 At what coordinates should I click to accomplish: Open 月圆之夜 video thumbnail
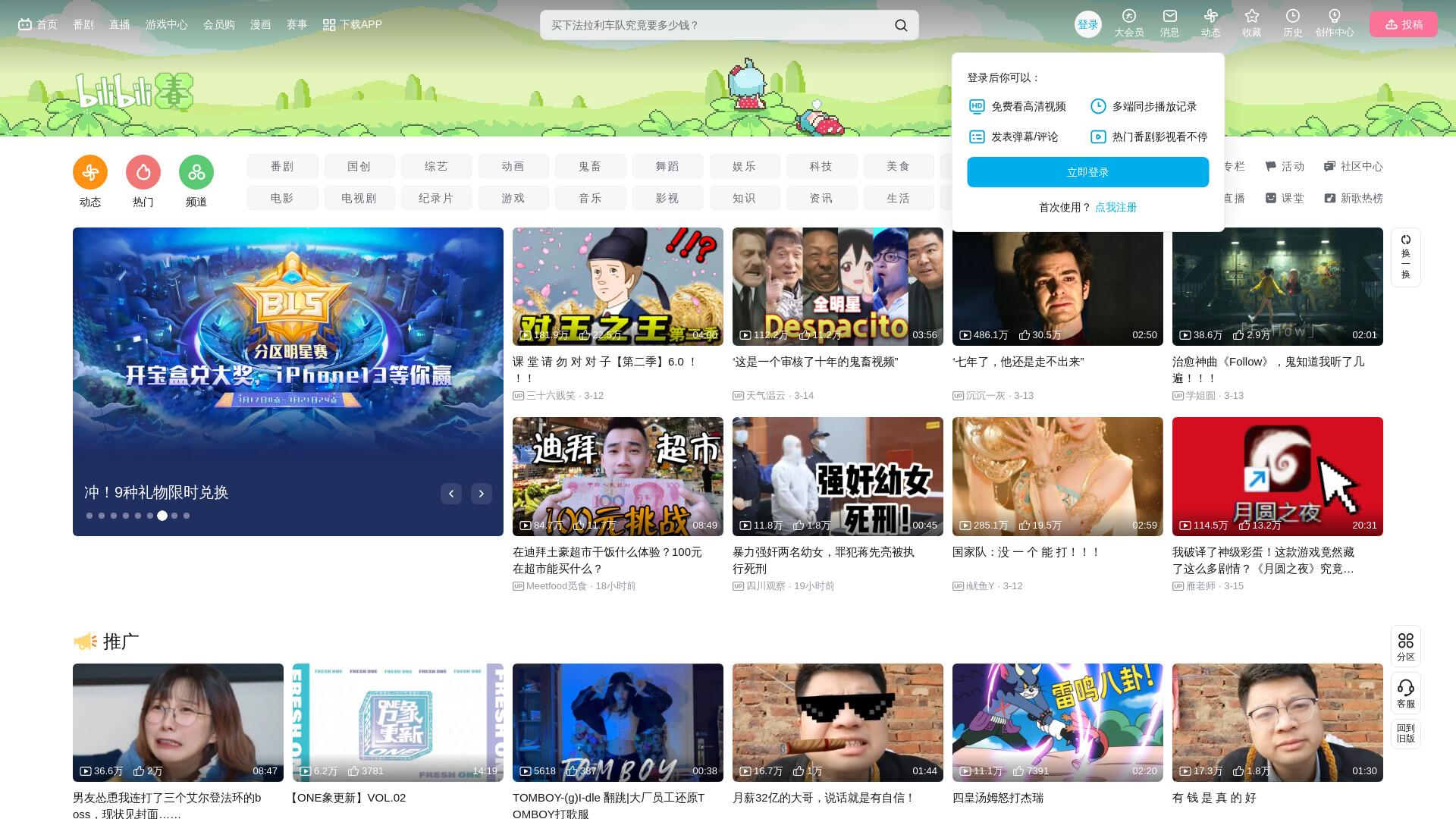click(x=1278, y=476)
